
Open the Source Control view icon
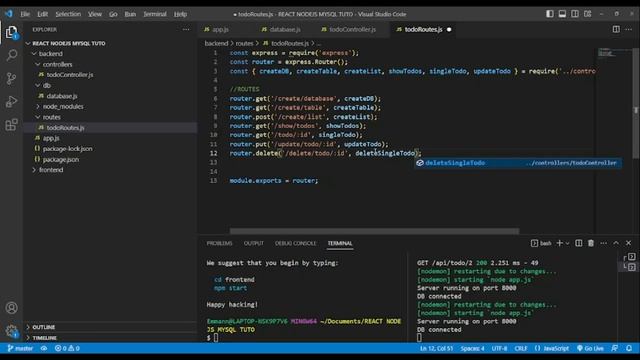click(11, 78)
